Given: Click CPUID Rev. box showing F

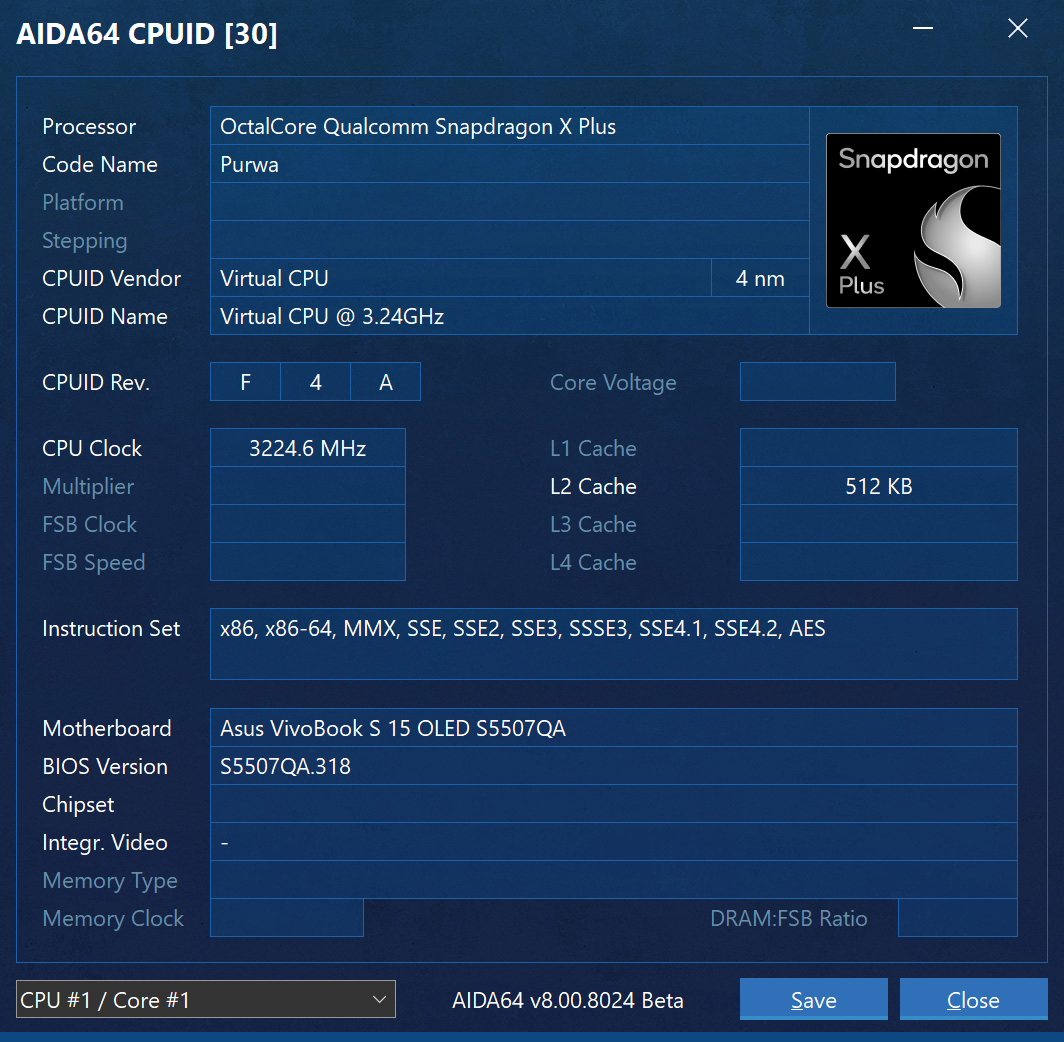Looking at the screenshot, I should point(245,382).
